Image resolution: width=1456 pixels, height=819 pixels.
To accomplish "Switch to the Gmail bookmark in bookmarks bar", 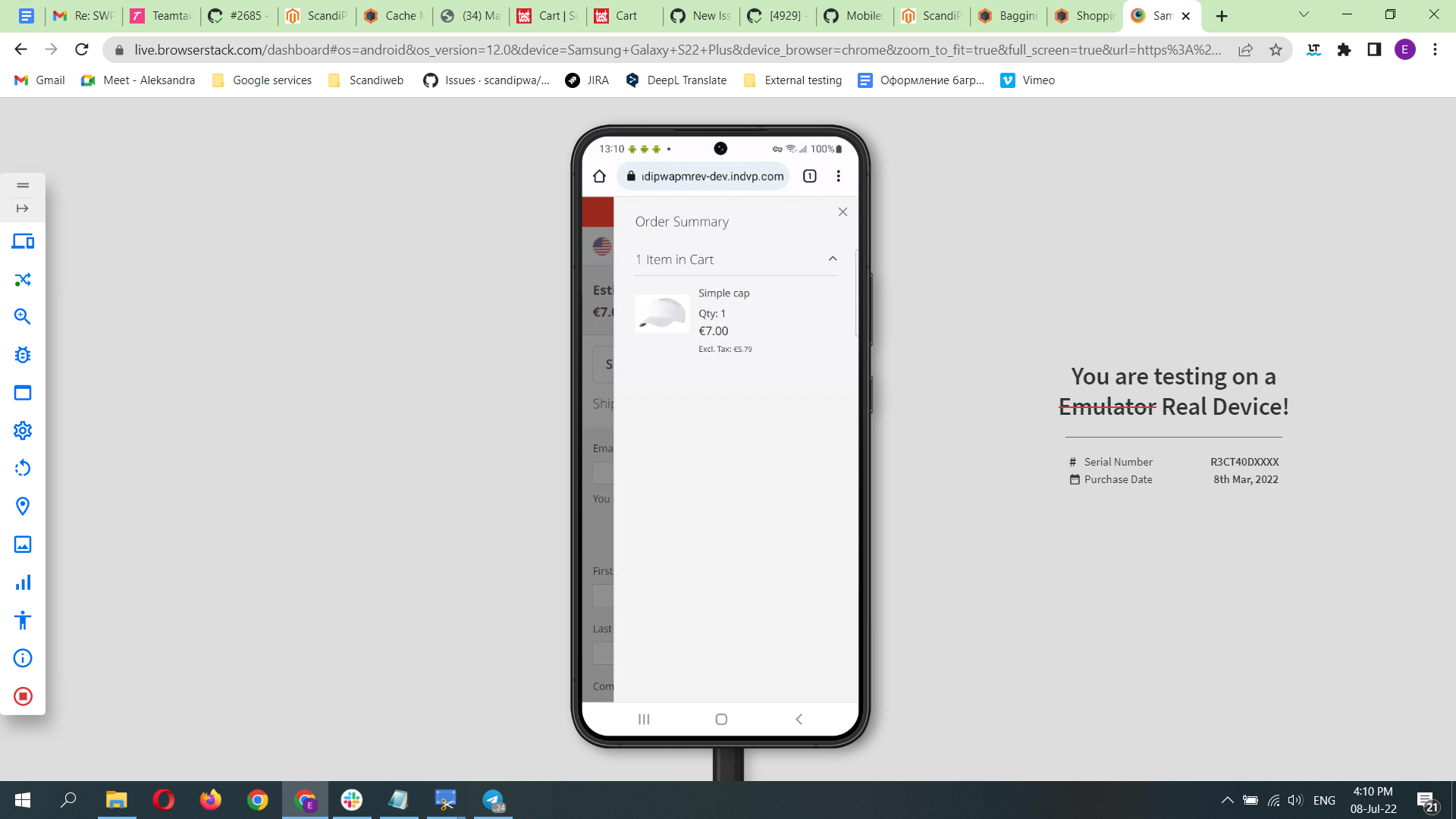I will (x=39, y=80).
